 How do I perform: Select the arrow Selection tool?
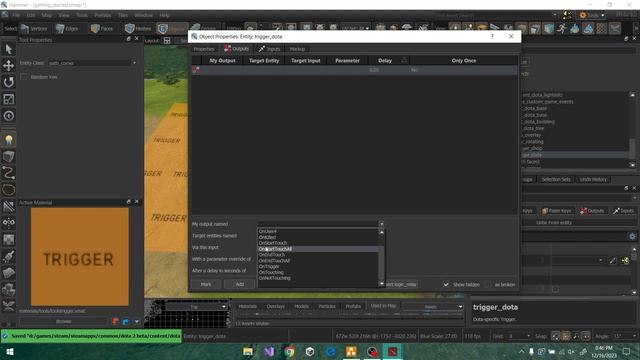pyautogui.click(x=9, y=49)
